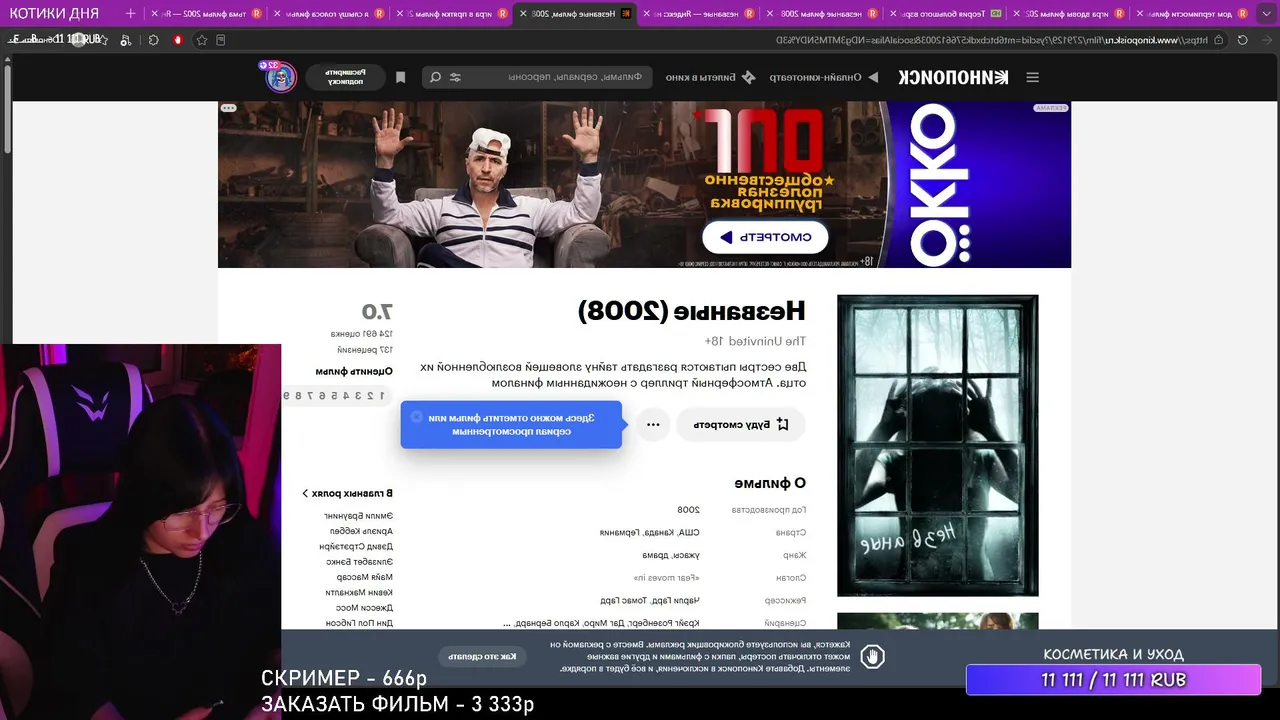Click the 'Буду смотреть' button

[741, 425]
